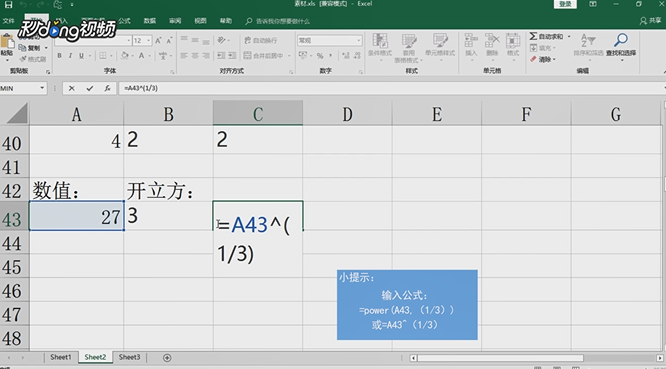
Task: Toggle Bold formatting
Action: click(59, 56)
